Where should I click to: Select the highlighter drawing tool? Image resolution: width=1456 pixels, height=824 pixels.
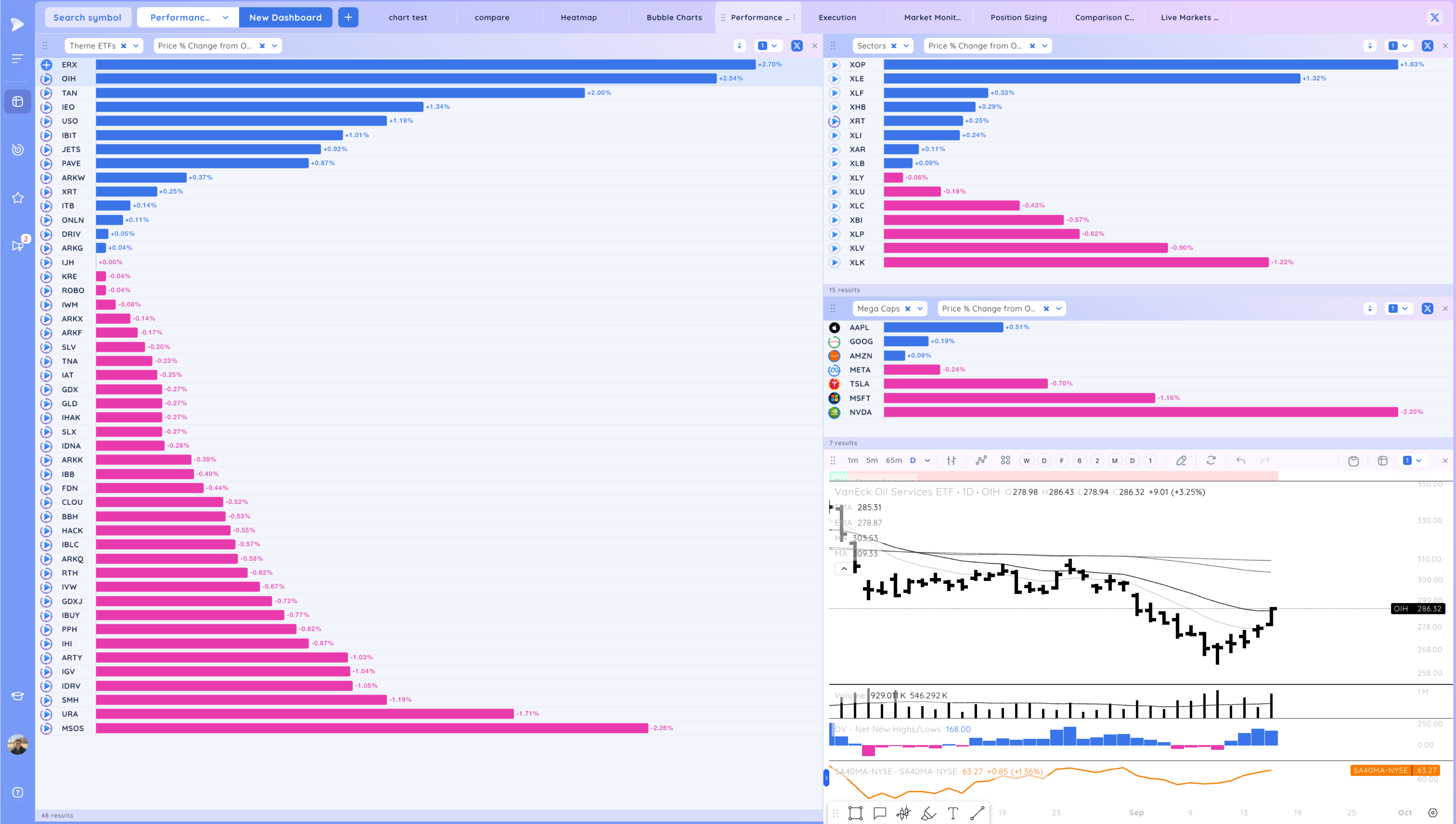[928, 813]
